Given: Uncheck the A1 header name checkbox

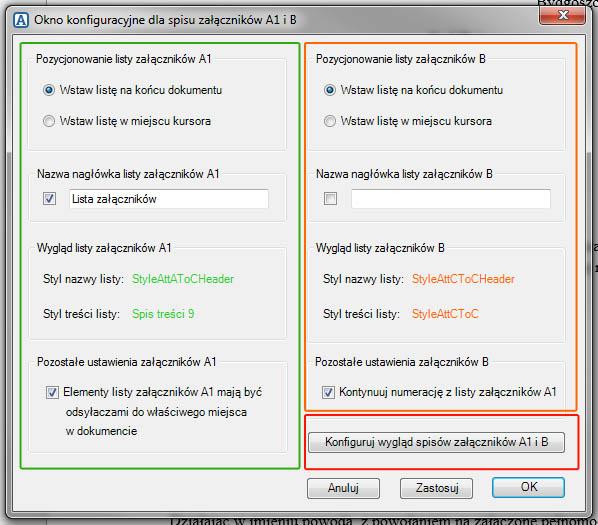Looking at the screenshot, I should (x=50, y=198).
